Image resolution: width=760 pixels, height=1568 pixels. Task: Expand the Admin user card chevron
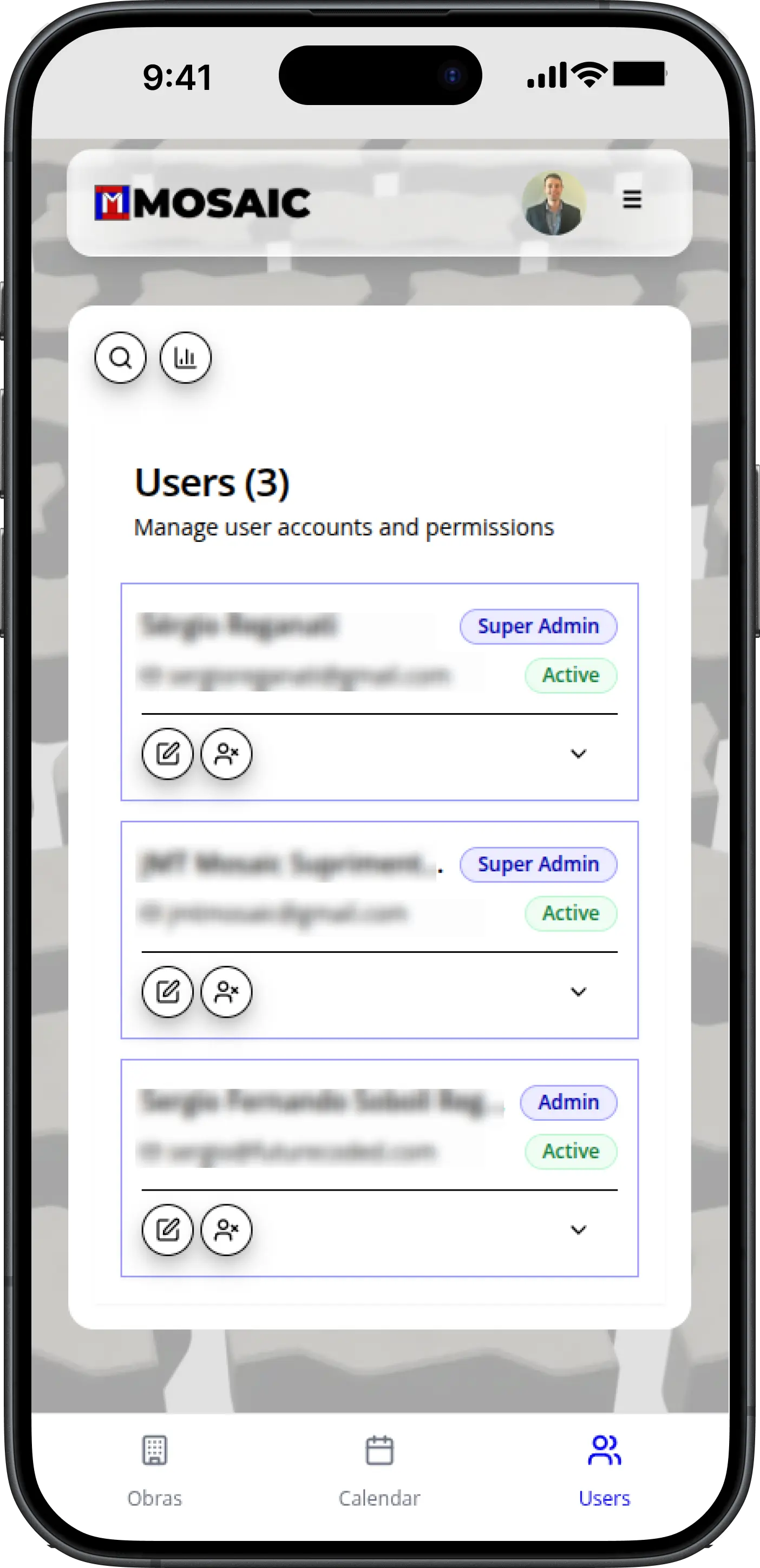(x=578, y=1230)
